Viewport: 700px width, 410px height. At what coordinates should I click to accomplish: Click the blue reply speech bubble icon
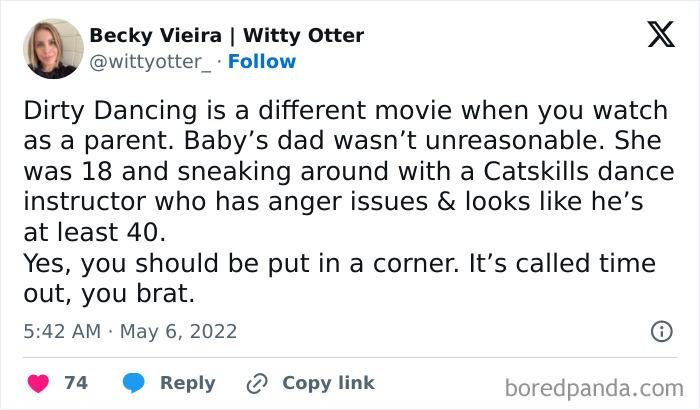pos(133,383)
